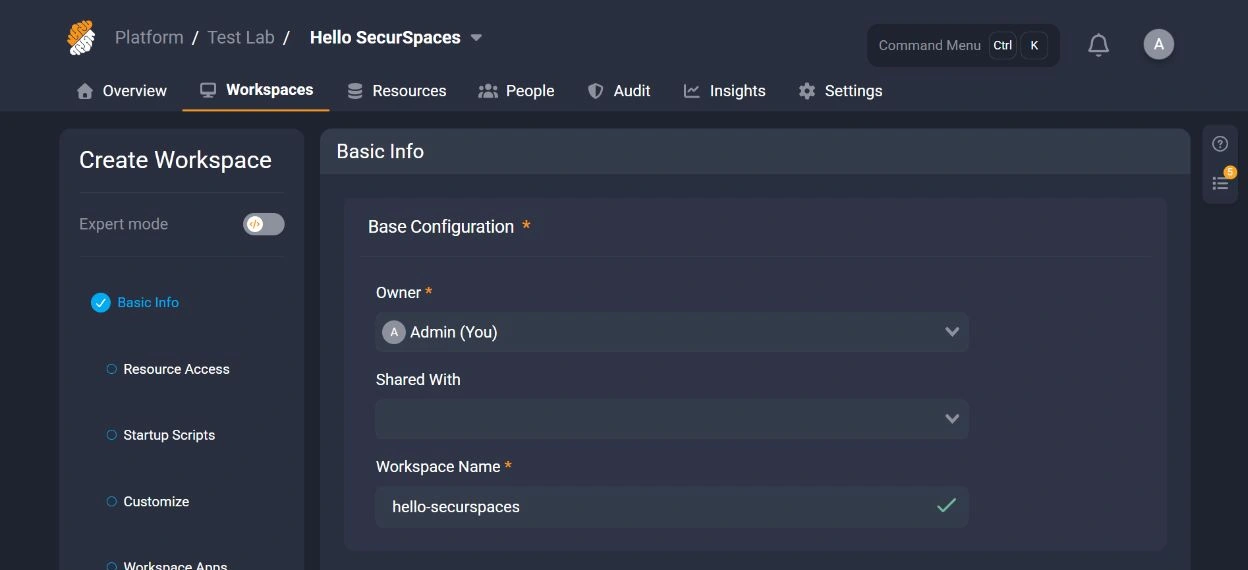
Task: Click the Resource Access step circle
Action: pos(112,369)
